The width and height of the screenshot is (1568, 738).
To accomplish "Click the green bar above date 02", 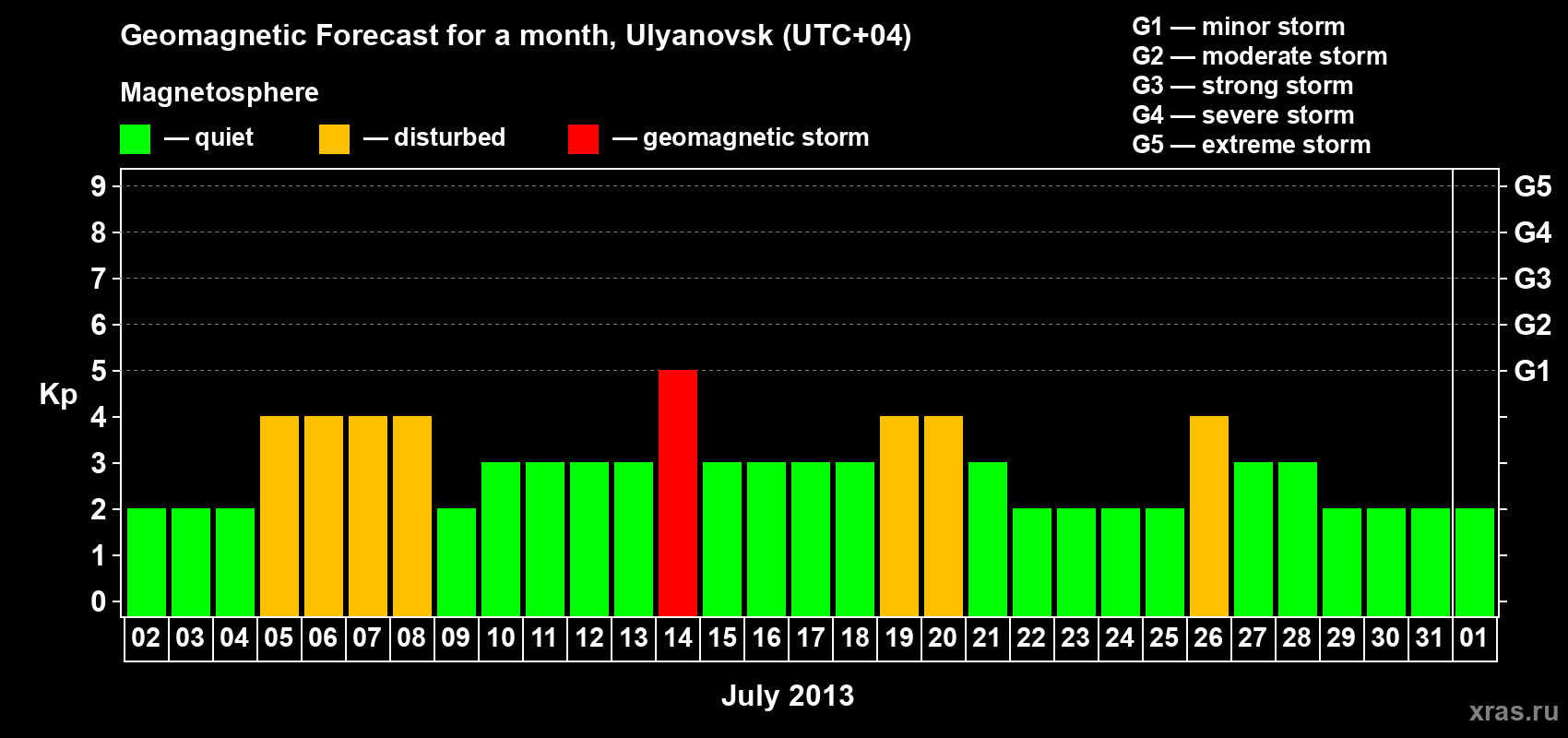I will click(147, 562).
